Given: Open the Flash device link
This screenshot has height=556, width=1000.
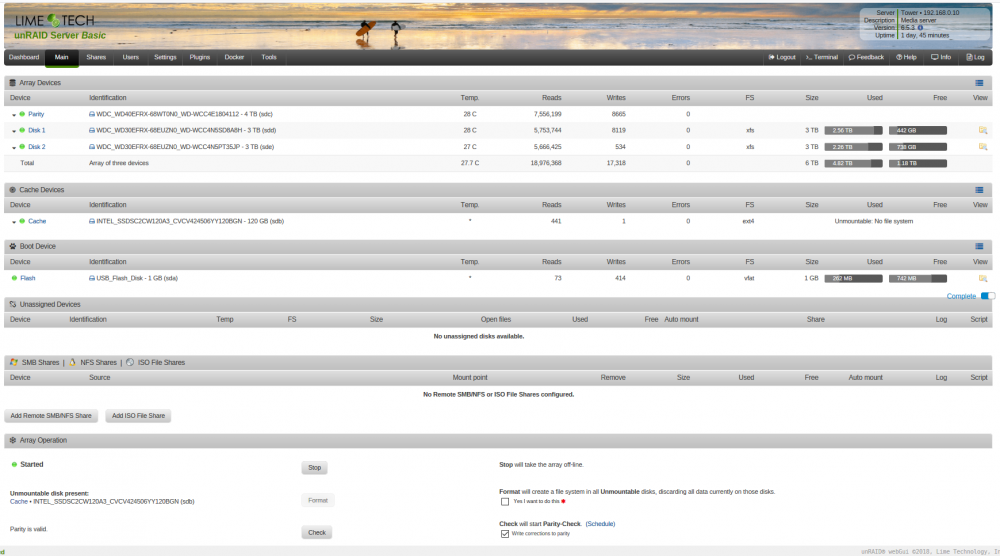Looking at the screenshot, I should click(27, 278).
